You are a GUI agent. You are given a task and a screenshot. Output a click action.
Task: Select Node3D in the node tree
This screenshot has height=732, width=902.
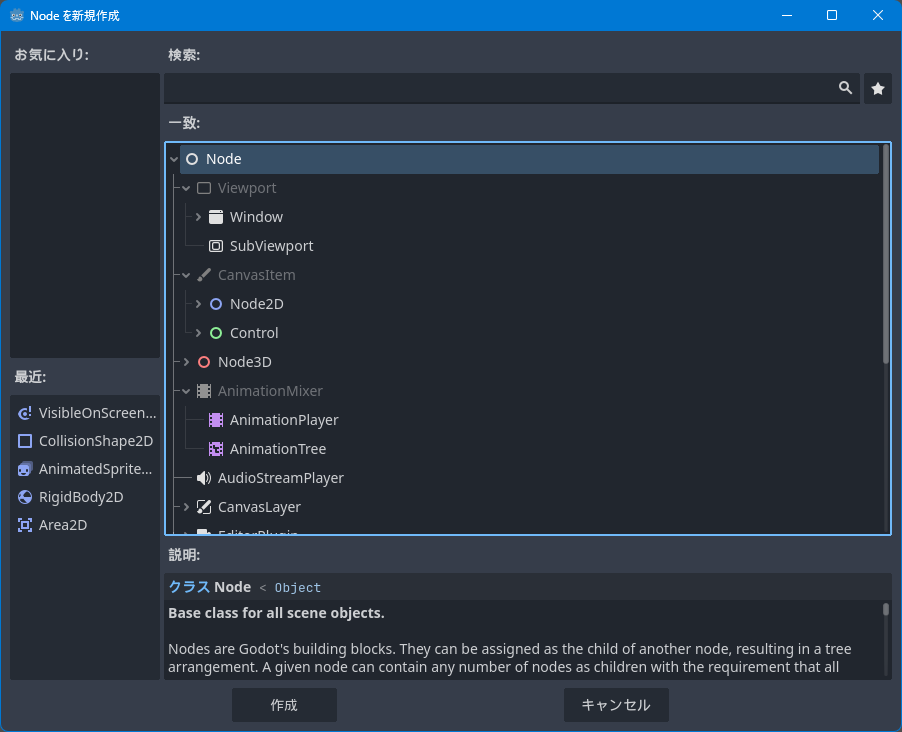click(x=244, y=362)
